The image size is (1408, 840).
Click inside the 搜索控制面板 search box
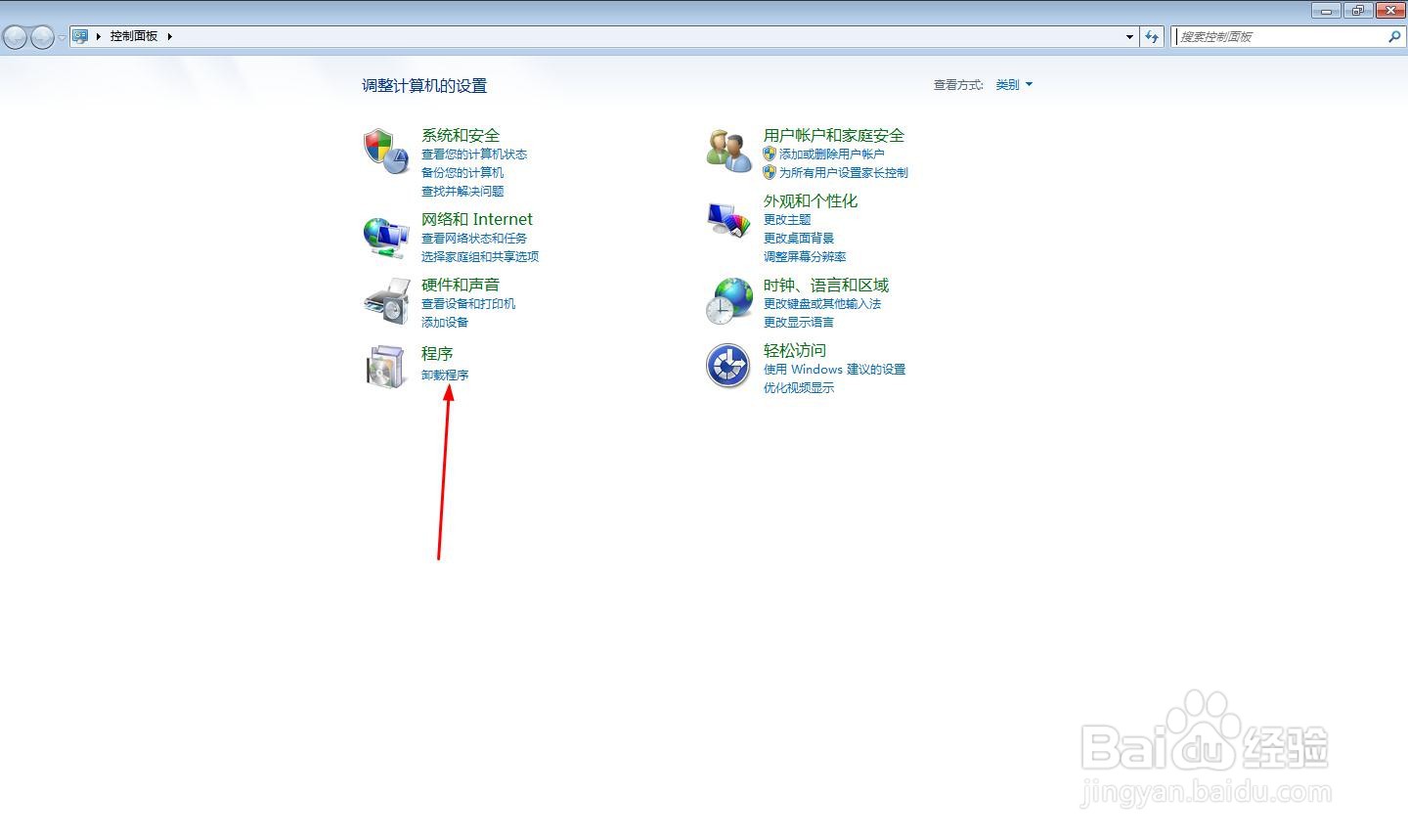pos(1279,36)
